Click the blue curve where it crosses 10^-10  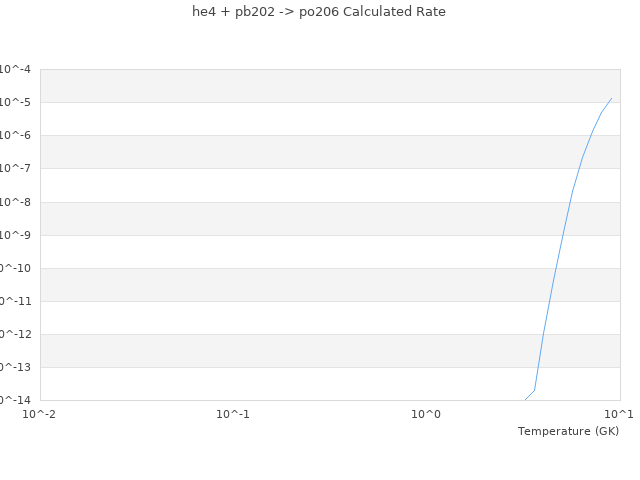pos(555,268)
